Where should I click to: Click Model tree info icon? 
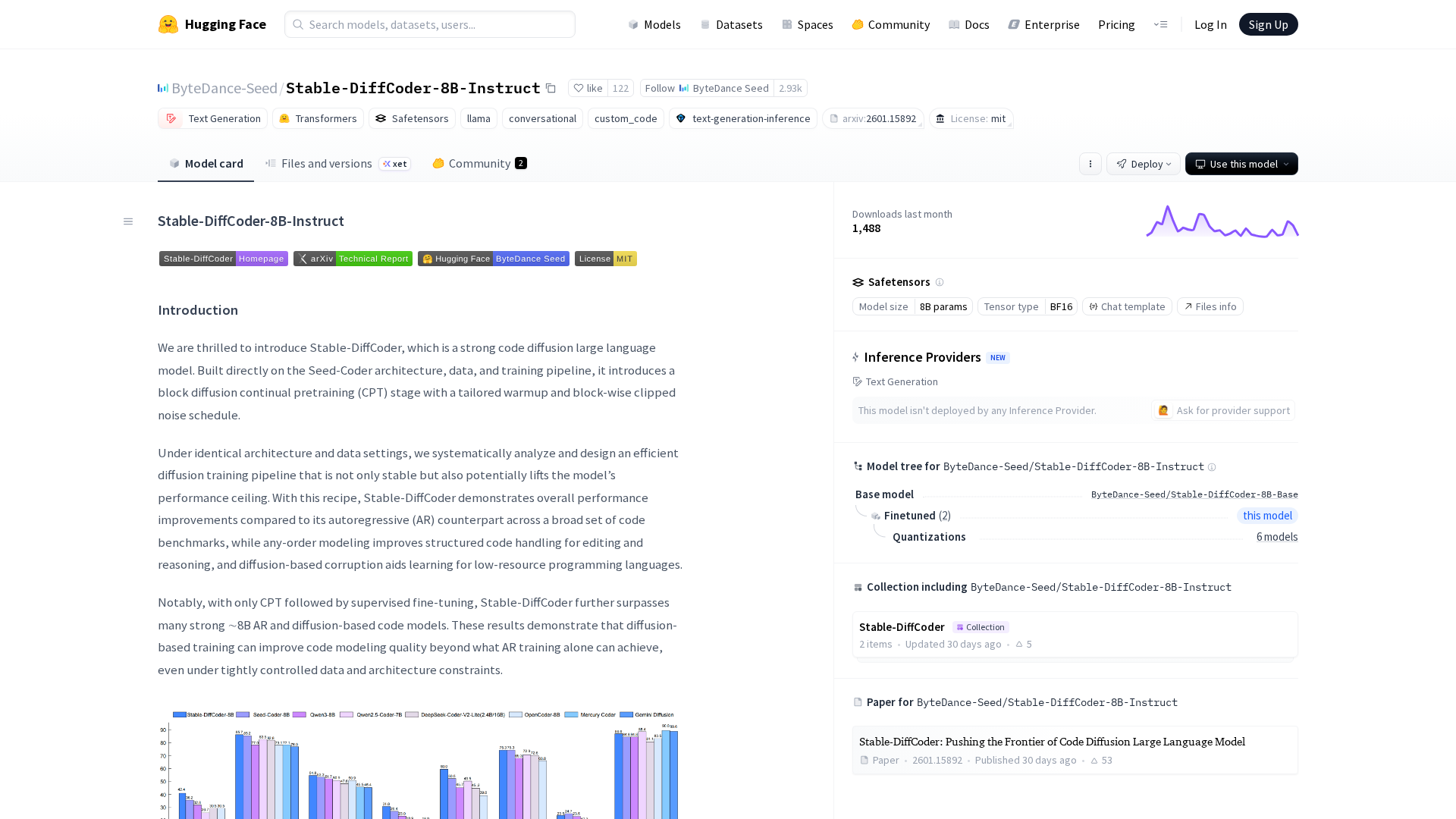point(1212,467)
